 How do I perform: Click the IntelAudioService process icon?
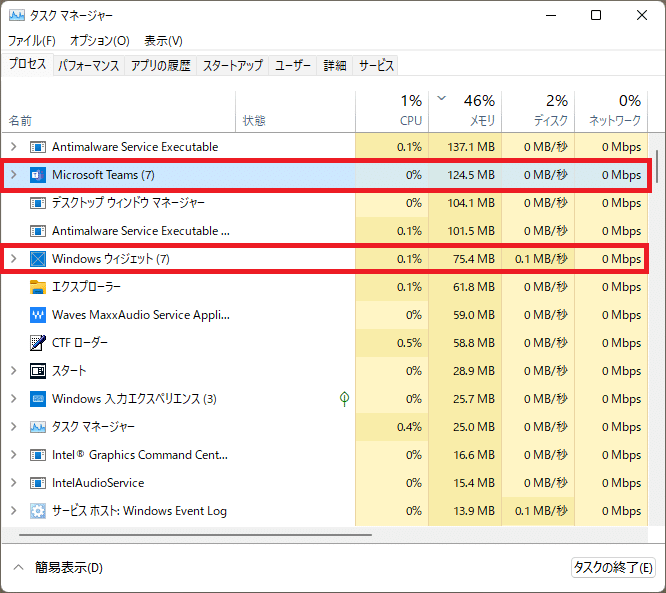(38, 483)
